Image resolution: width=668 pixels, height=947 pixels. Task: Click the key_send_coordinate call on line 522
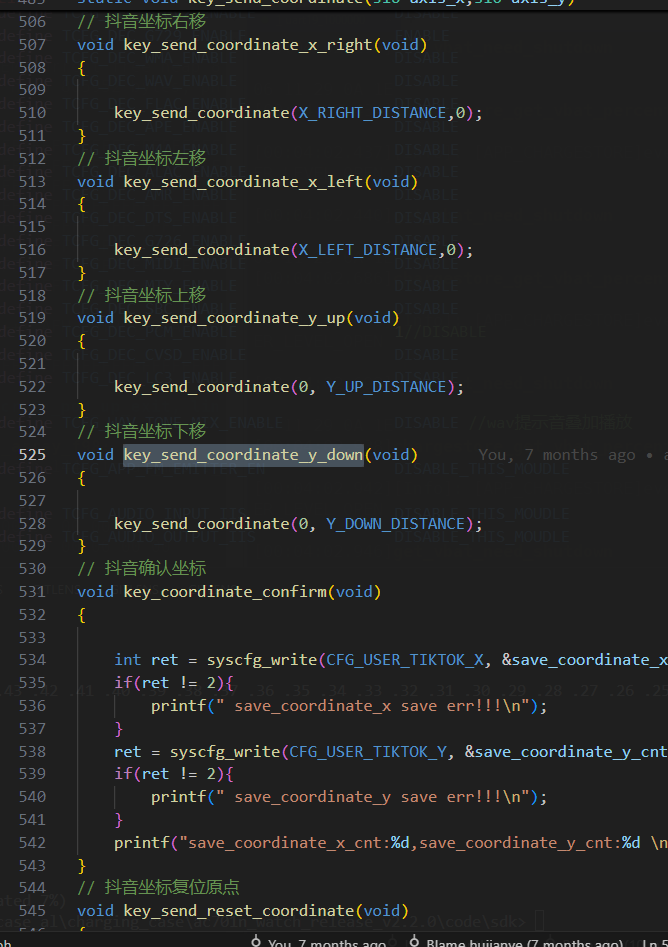click(202, 387)
